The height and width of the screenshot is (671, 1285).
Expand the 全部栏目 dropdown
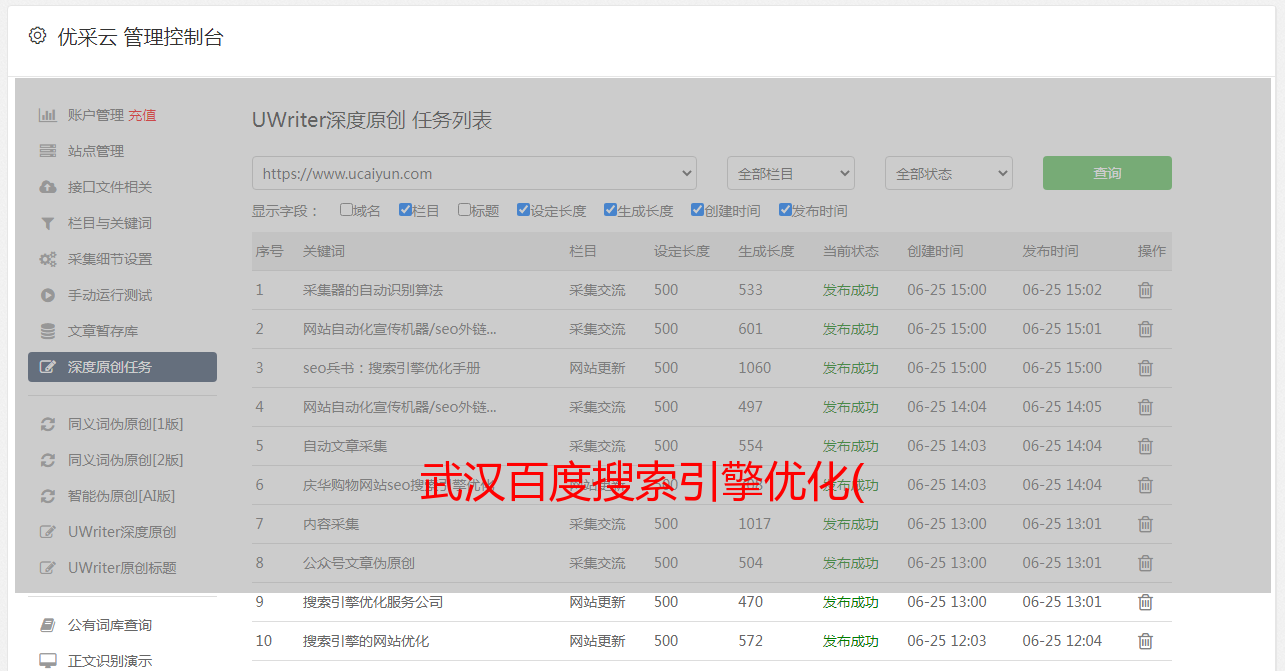point(790,173)
